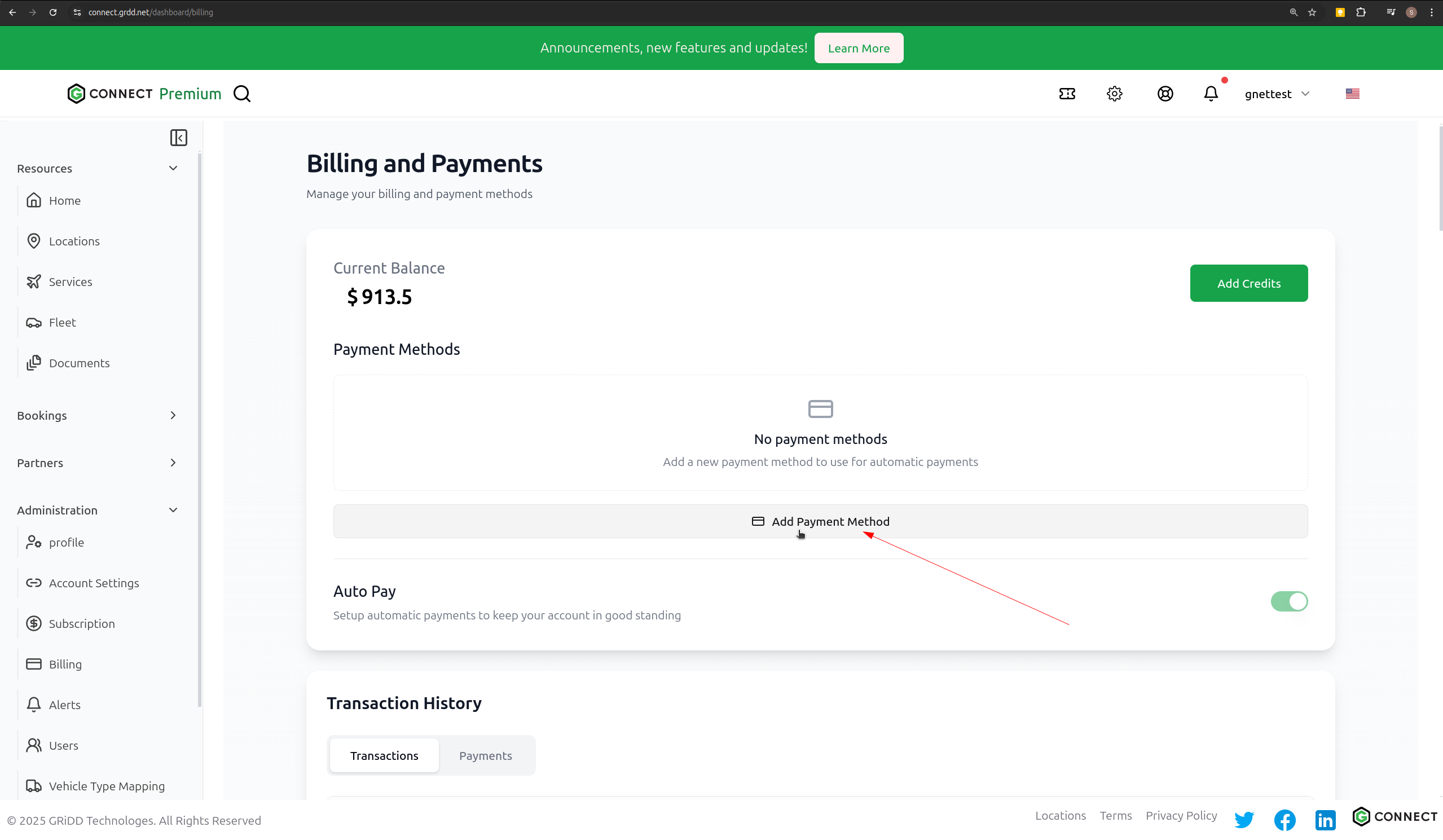Open the gnettest user dropdown
This screenshot has width=1443, height=840.
pos(1277,94)
